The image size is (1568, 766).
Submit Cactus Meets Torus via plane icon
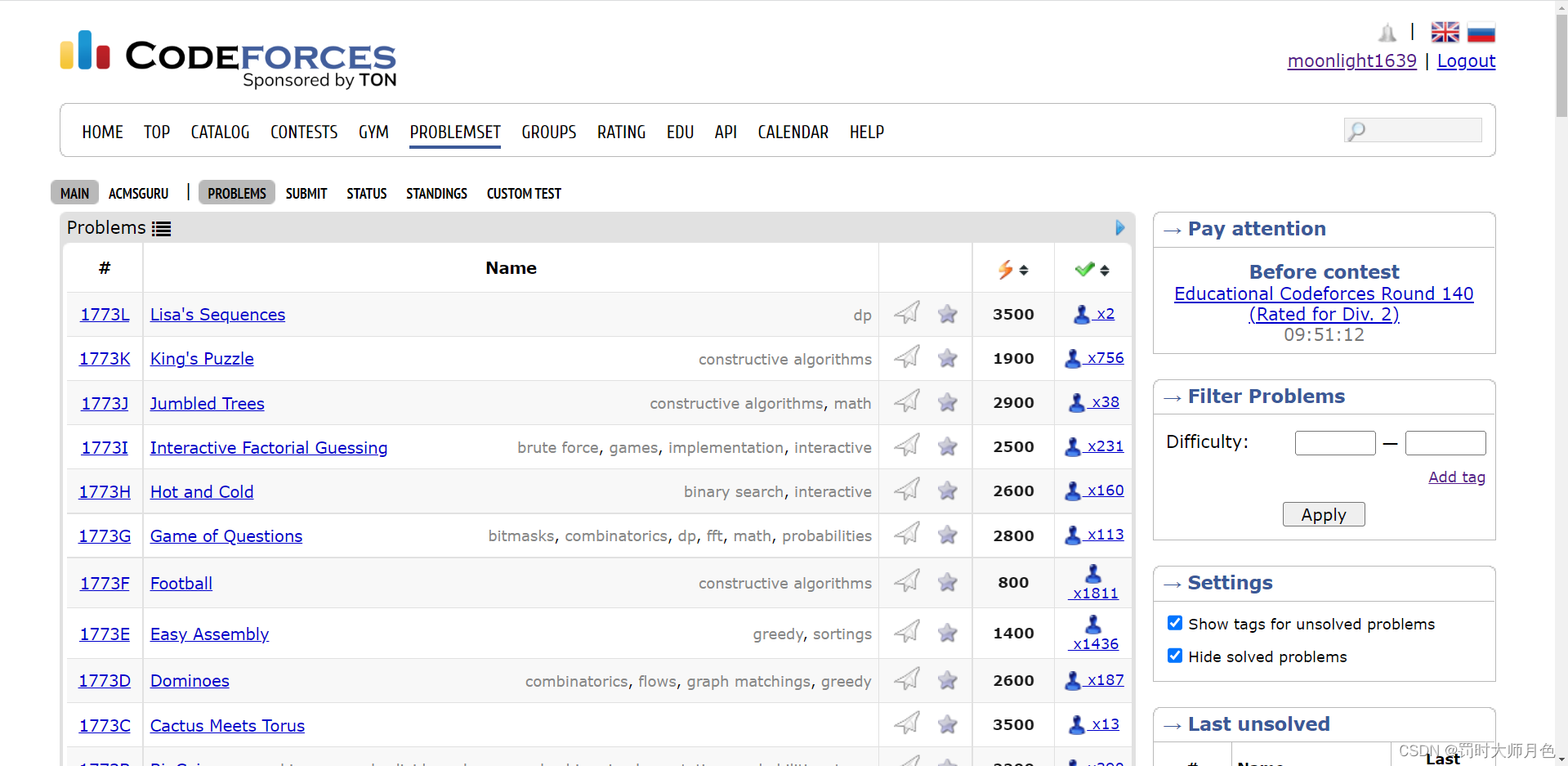[907, 723]
